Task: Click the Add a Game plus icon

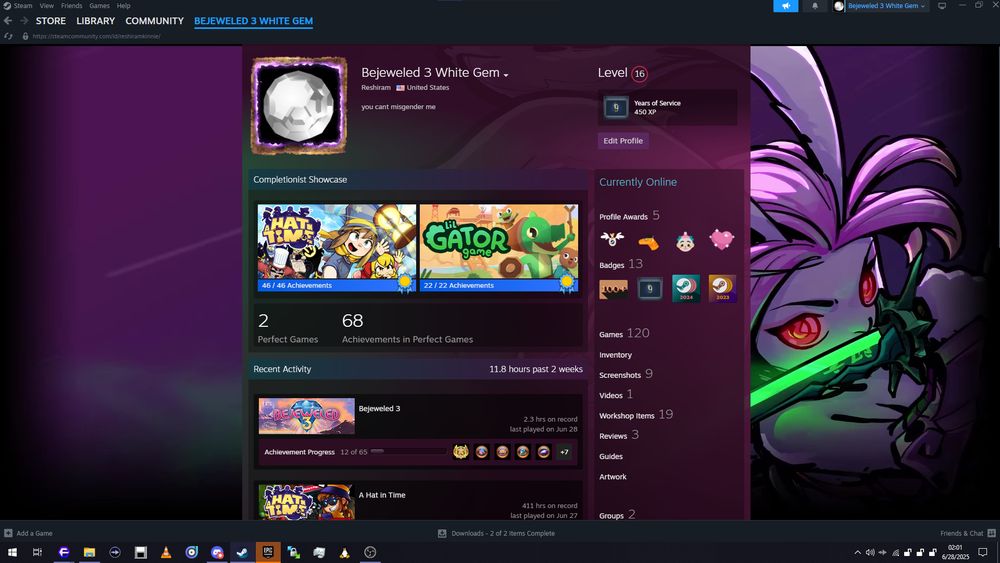Action: pos(8,533)
